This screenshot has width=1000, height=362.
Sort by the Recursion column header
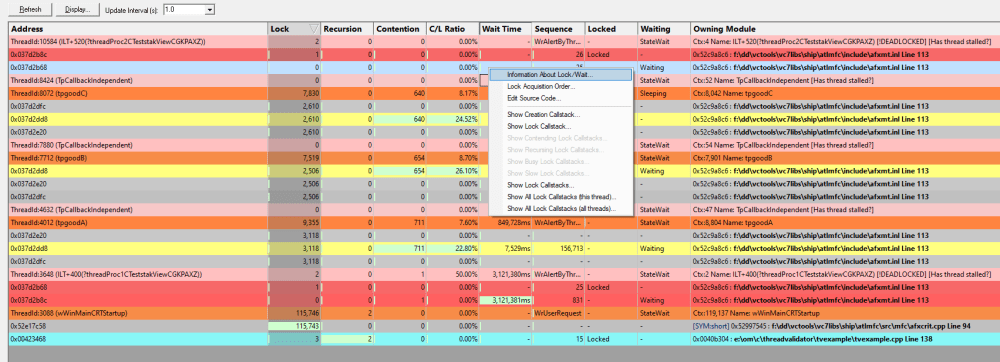coord(347,29)
